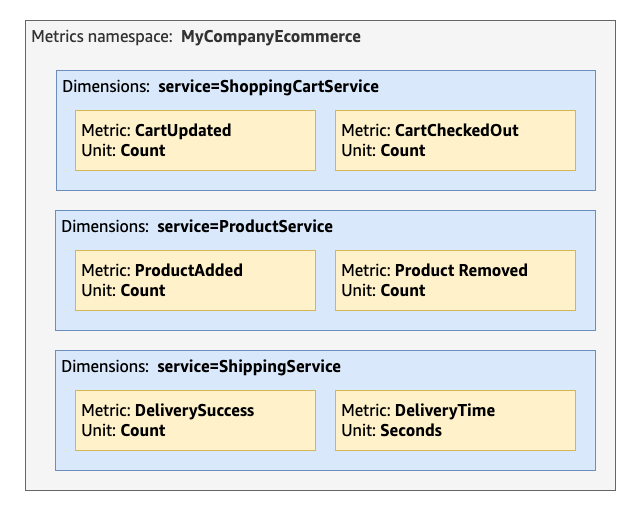Choose the DeliveryTime metric name
The image size is (637, 510).
444,411
